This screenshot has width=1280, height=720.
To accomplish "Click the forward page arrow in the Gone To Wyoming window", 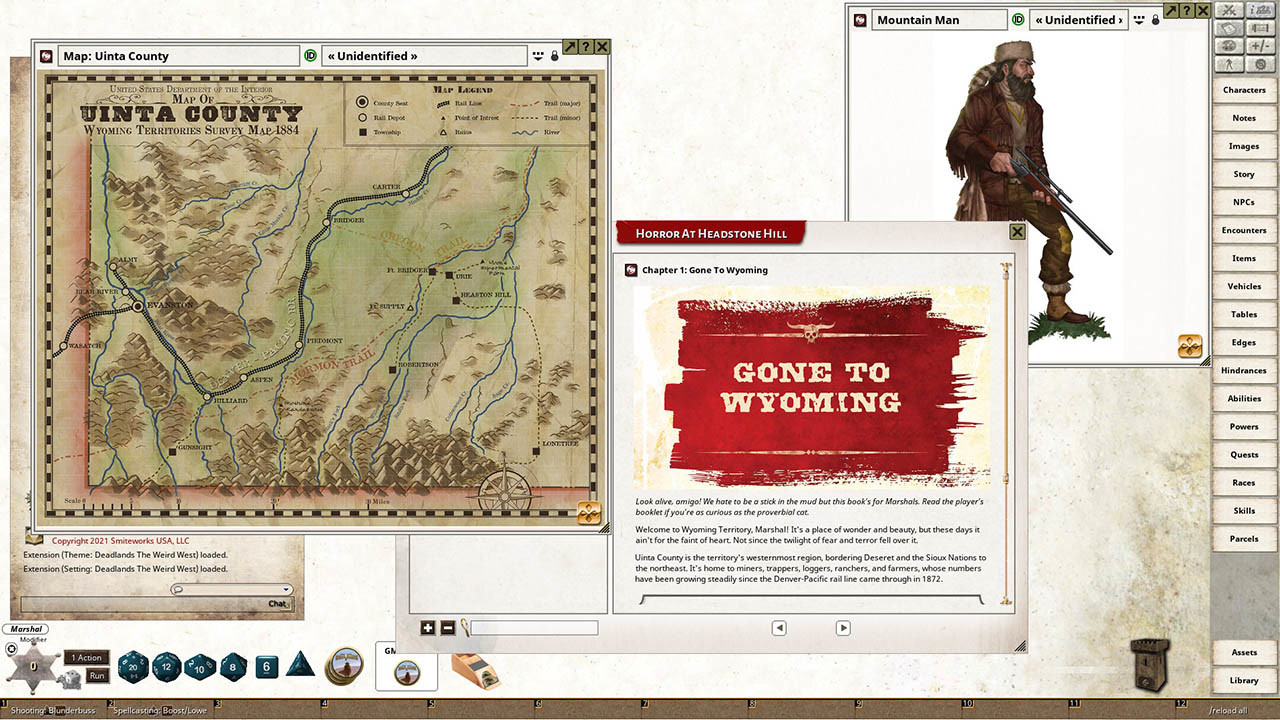I will pos(843,627).
